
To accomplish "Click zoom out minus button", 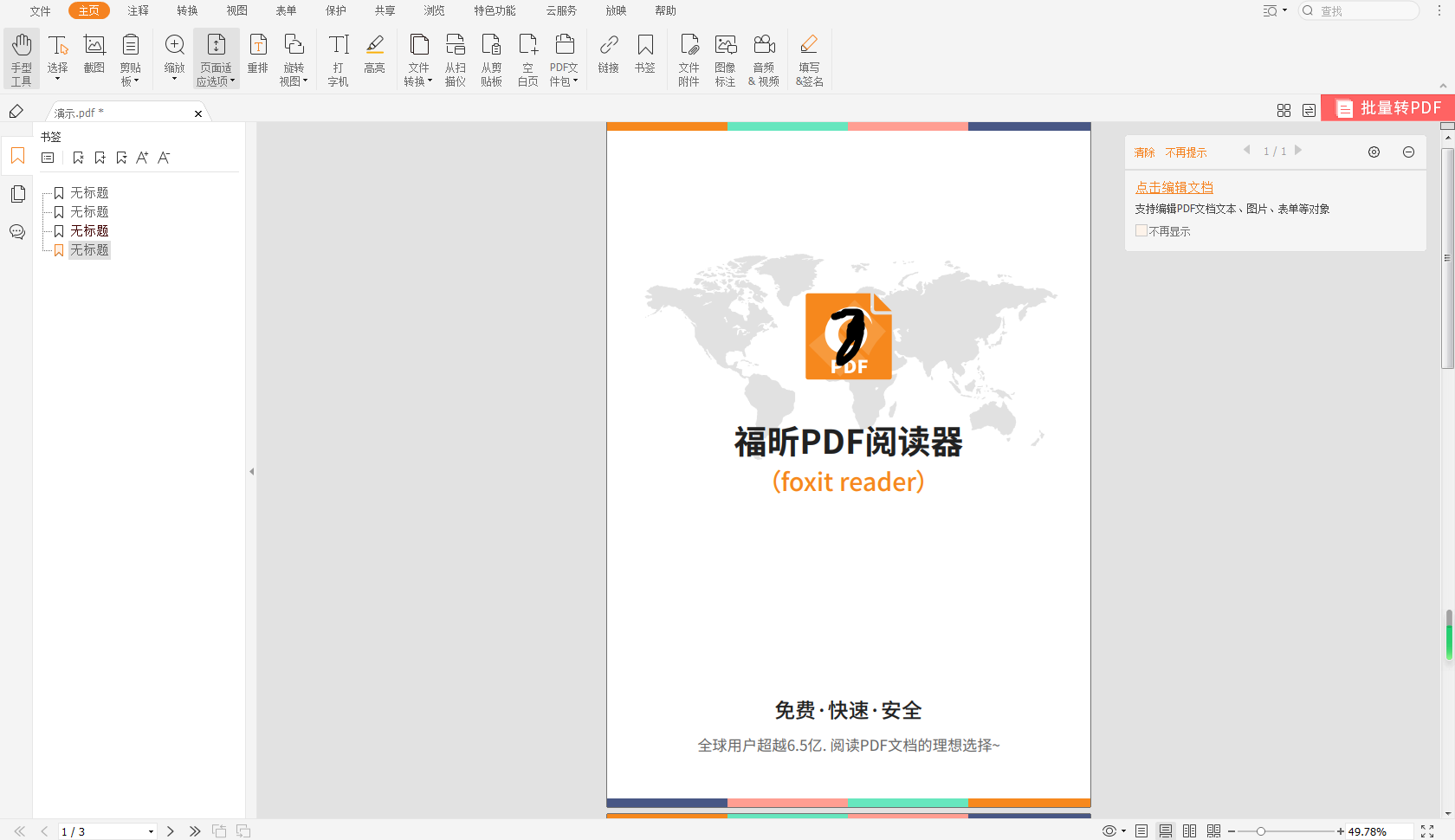I will coord(1232,831).
